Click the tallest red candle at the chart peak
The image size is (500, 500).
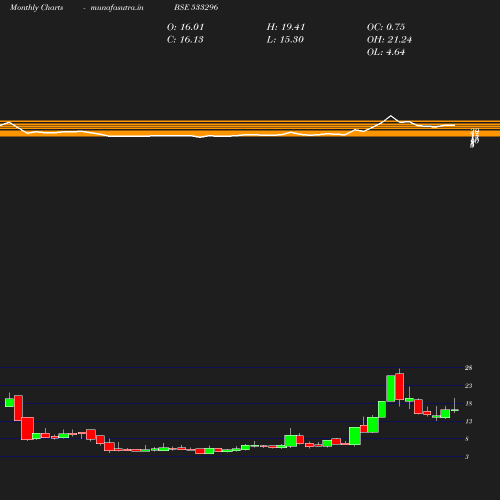(x=400, y=387)
